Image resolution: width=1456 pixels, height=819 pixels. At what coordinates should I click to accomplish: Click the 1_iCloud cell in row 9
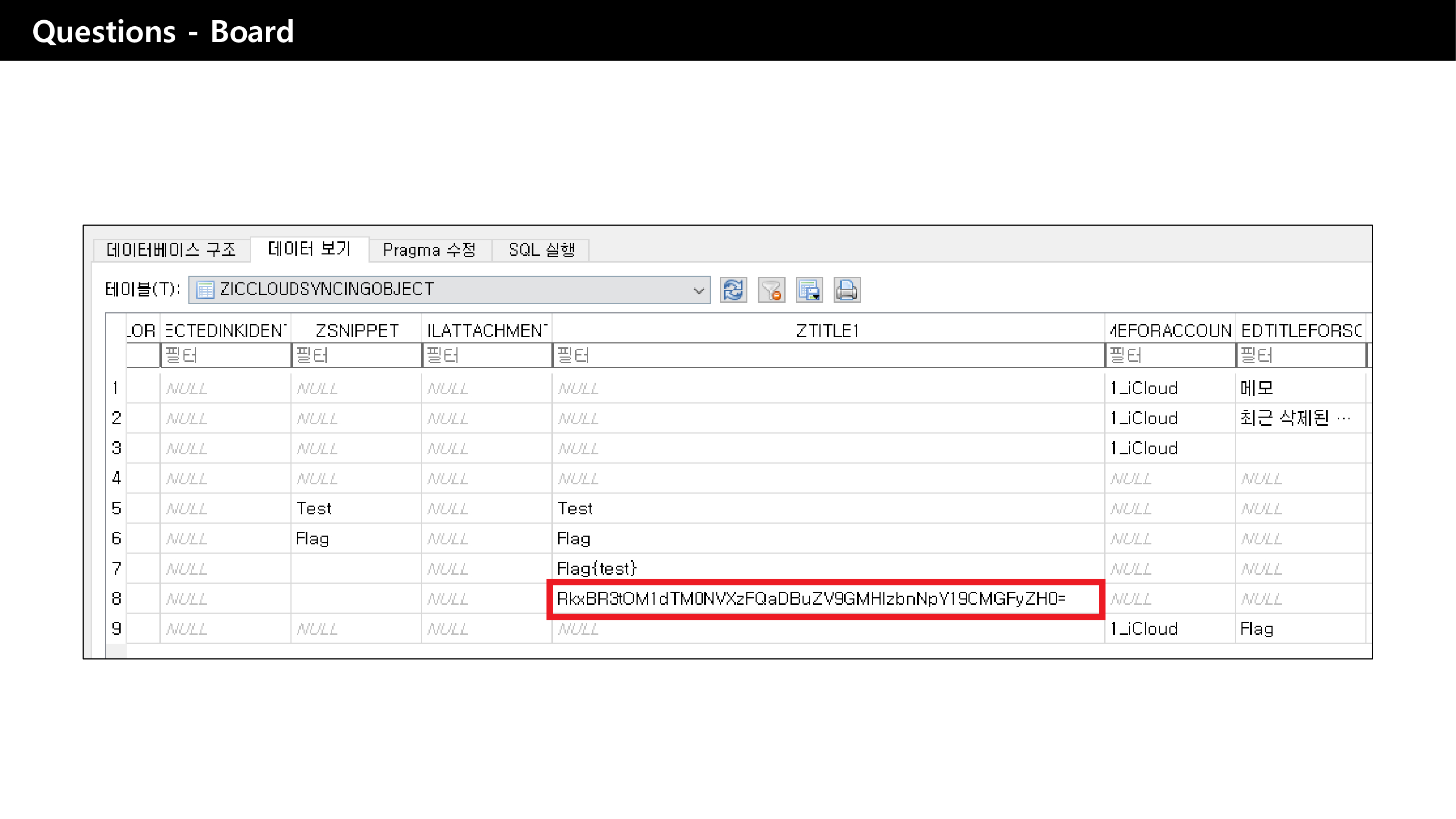pyautogui.click(x=1143, y=628)
